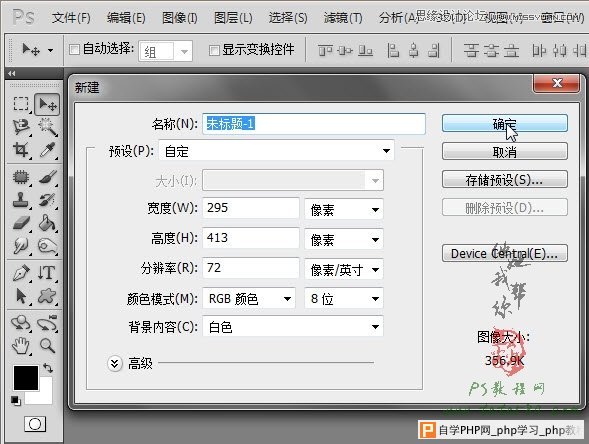589x444 pixels.
Task: Open the RGB 颜色 color mode dropdown
Action: pos(249,299)
